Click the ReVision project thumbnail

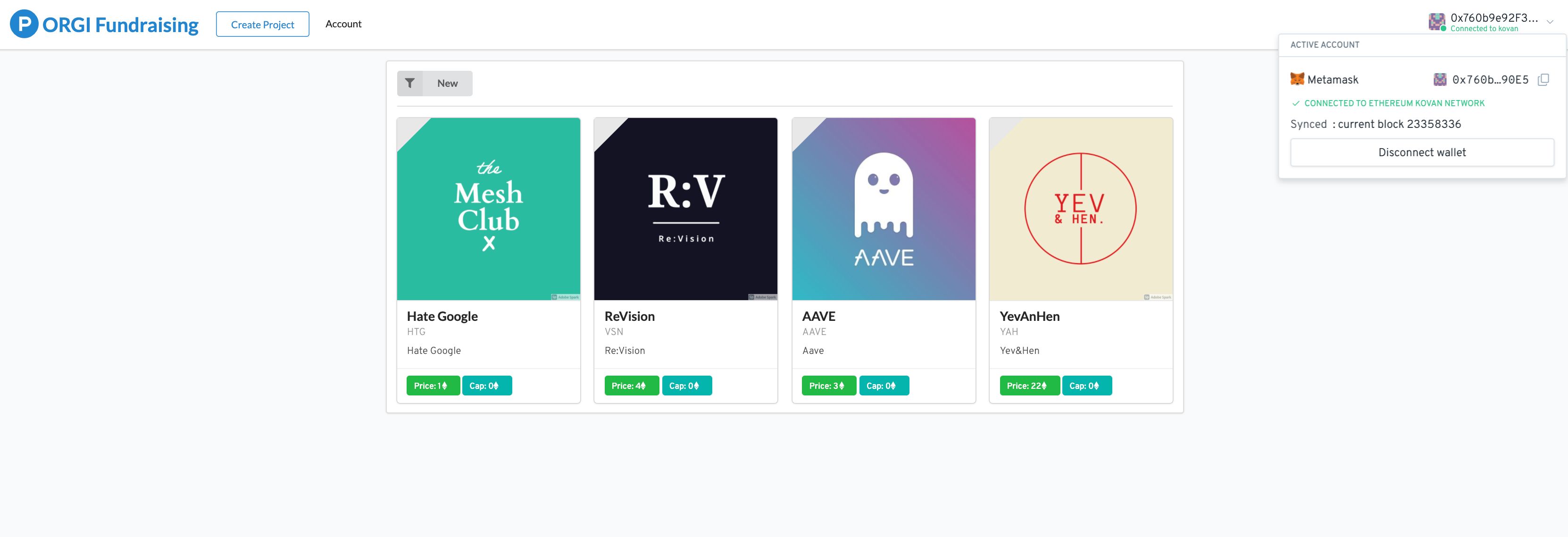(x=686, y=208)
